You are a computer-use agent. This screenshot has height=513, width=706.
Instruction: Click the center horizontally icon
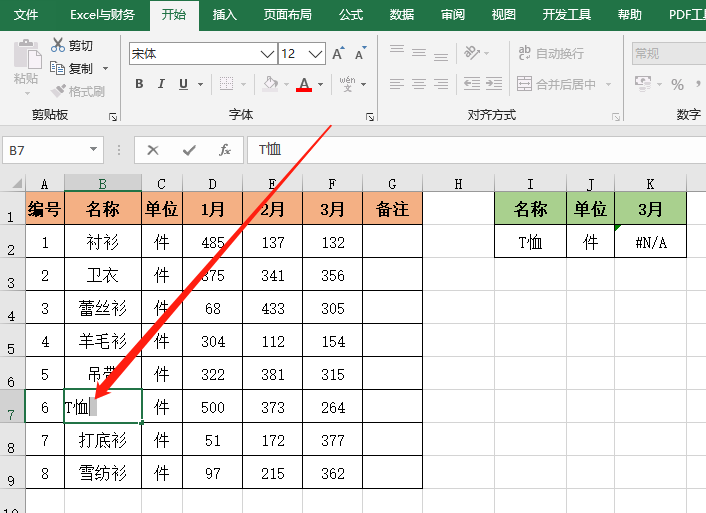point(419,84)
